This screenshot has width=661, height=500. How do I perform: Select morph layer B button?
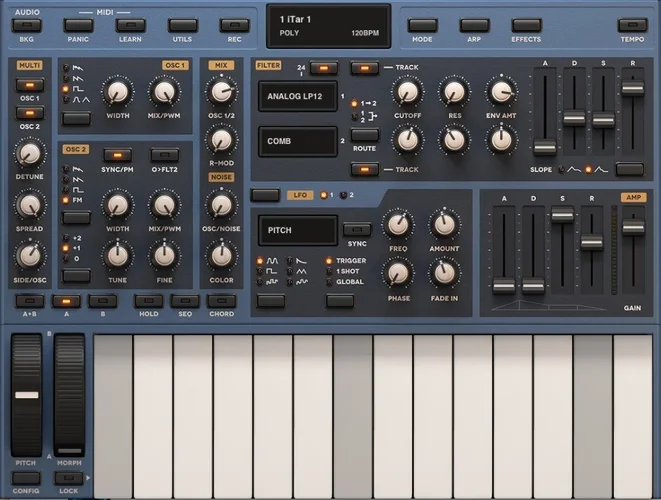pyautogui.click(x=102, y=301)
